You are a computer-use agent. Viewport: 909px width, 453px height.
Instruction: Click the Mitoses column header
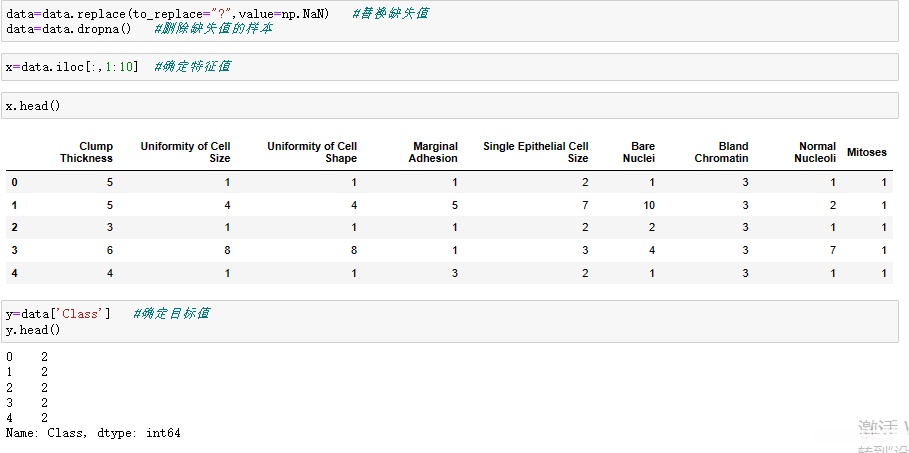[866, 153]
